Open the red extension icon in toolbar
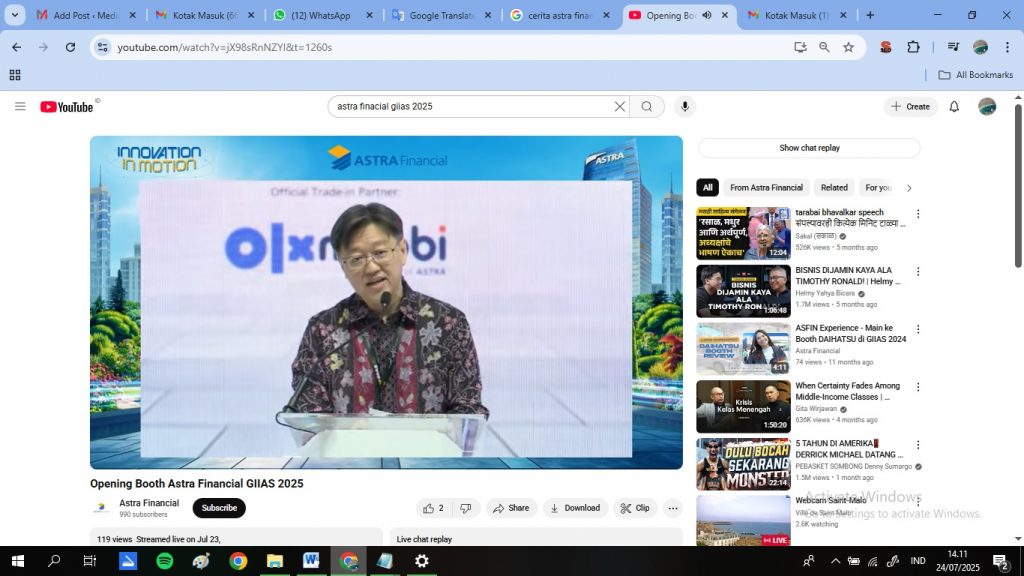This screenshot has height=576, width=1024. (x=886, y=47)
